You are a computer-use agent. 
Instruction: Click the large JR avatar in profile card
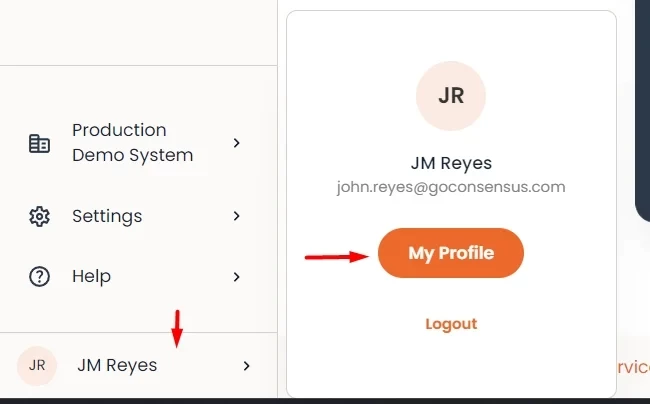451,96
